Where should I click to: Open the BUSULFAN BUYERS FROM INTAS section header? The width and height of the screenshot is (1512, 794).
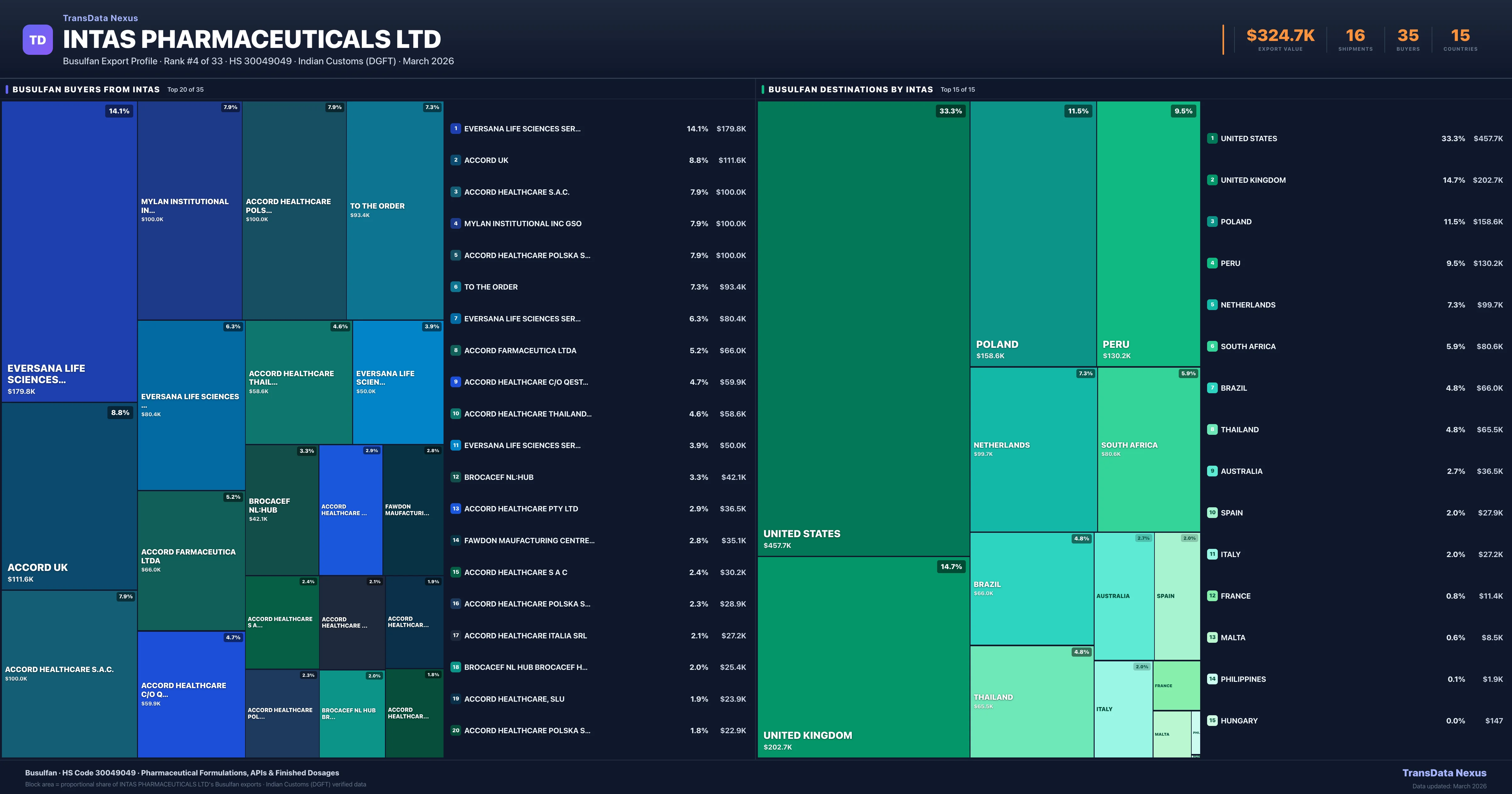pyautogui.click(x=86, y=89)
